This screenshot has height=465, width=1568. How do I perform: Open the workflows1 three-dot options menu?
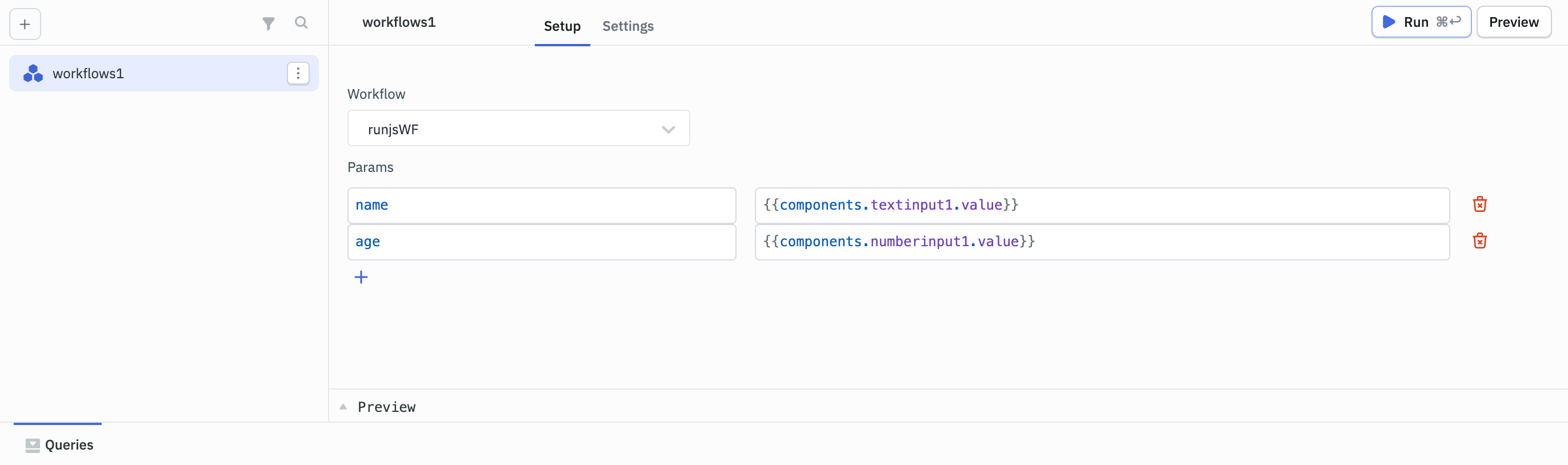click(298, 74)
